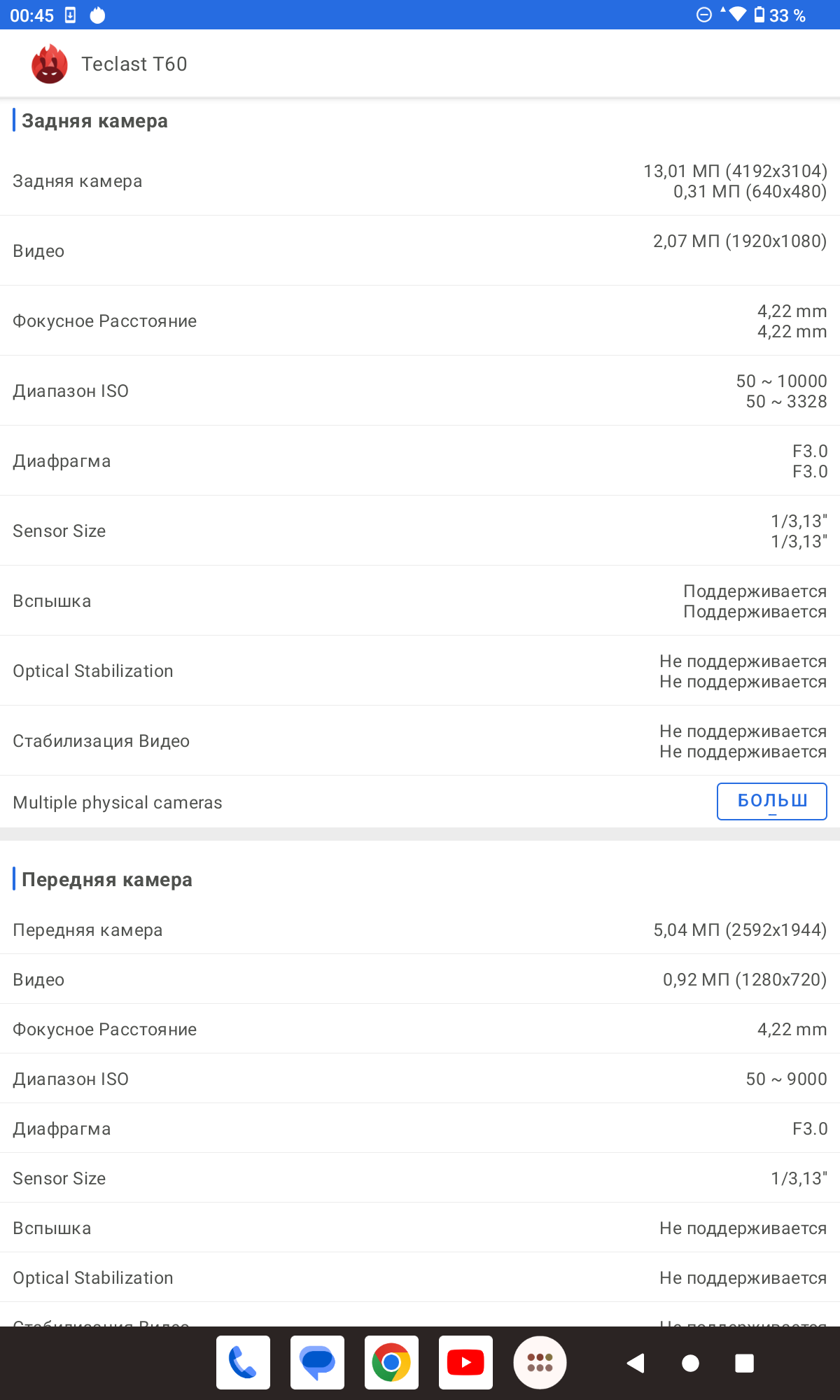Tap the Do Not Disturb status icon

(x=704, y=15)
